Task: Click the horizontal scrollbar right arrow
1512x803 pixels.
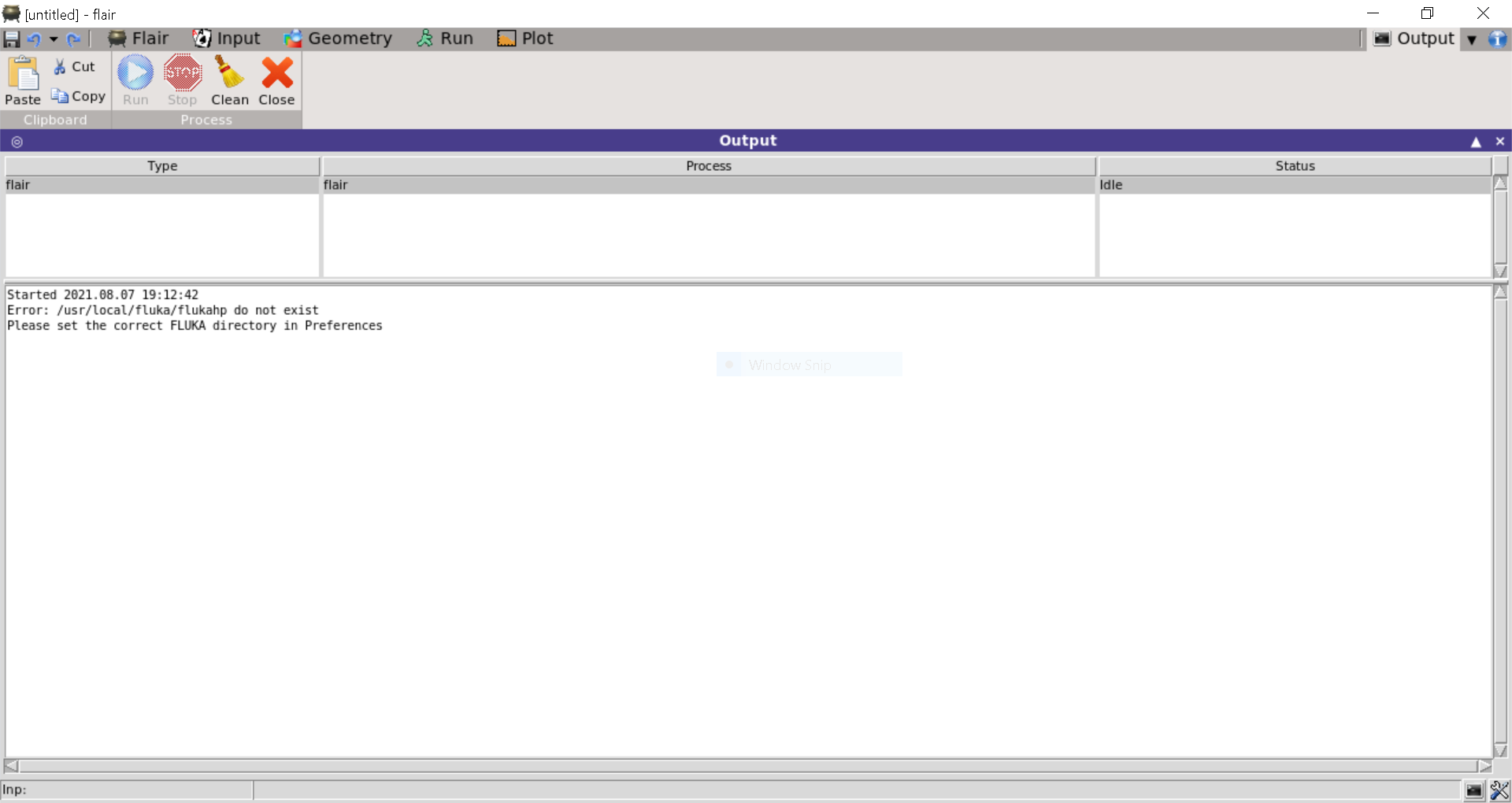Action: coord(1485,766)
